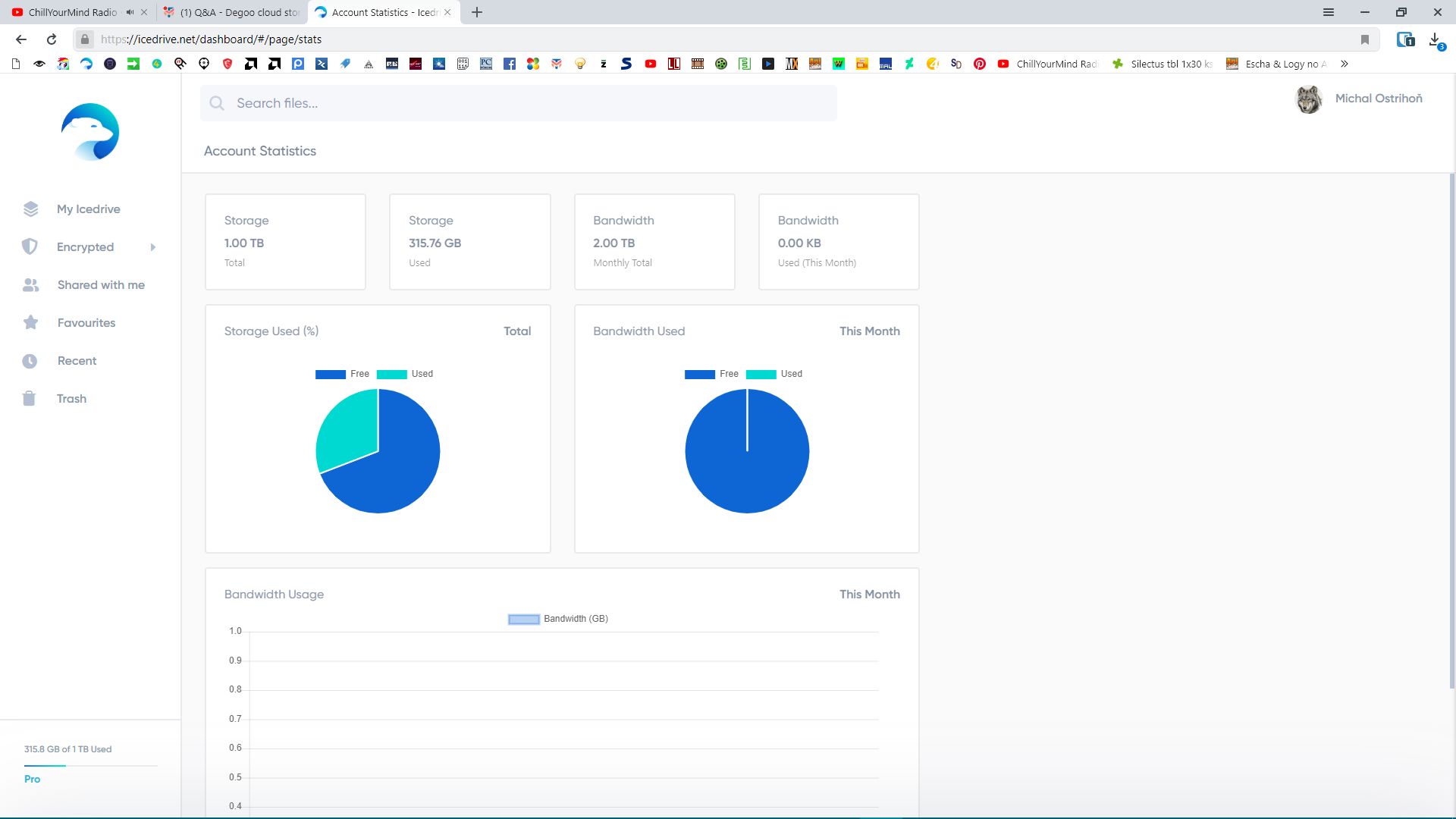Switch to ChillYourMind Radio tab
The height and width of the screenshot is (819, 1456).
(x=72, y=12)
